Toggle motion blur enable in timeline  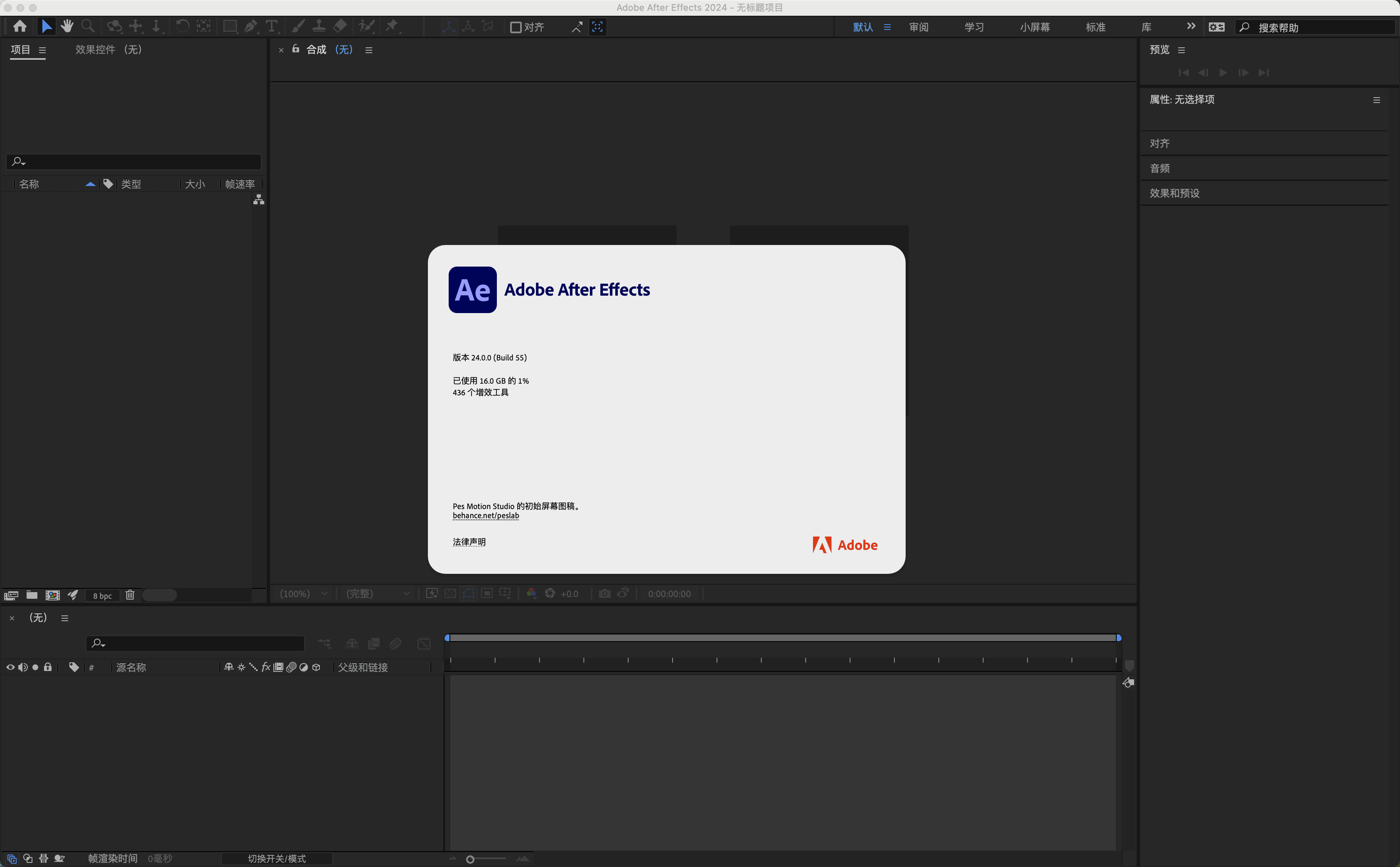click(395, 643)
